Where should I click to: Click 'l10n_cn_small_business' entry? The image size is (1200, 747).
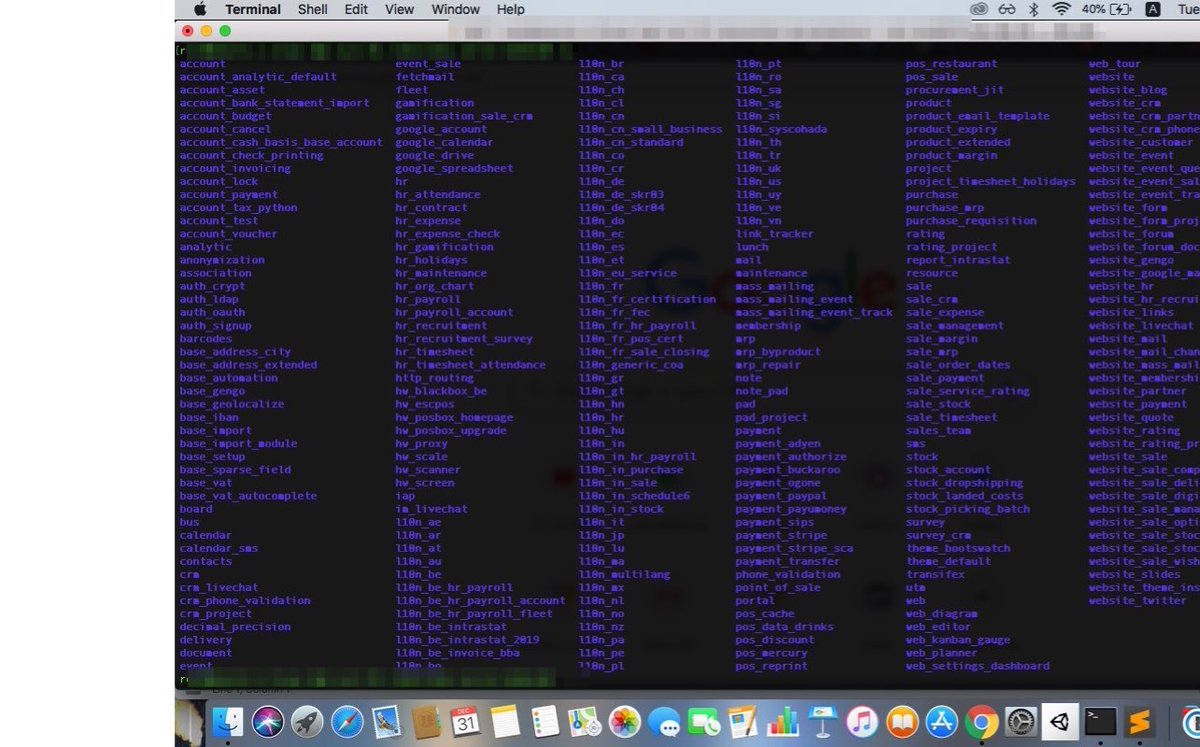tap(651, 129)
